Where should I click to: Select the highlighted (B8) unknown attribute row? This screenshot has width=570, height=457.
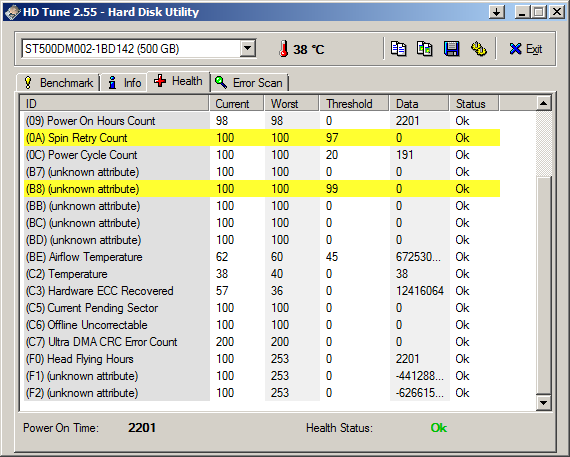(x=262, y=189)
